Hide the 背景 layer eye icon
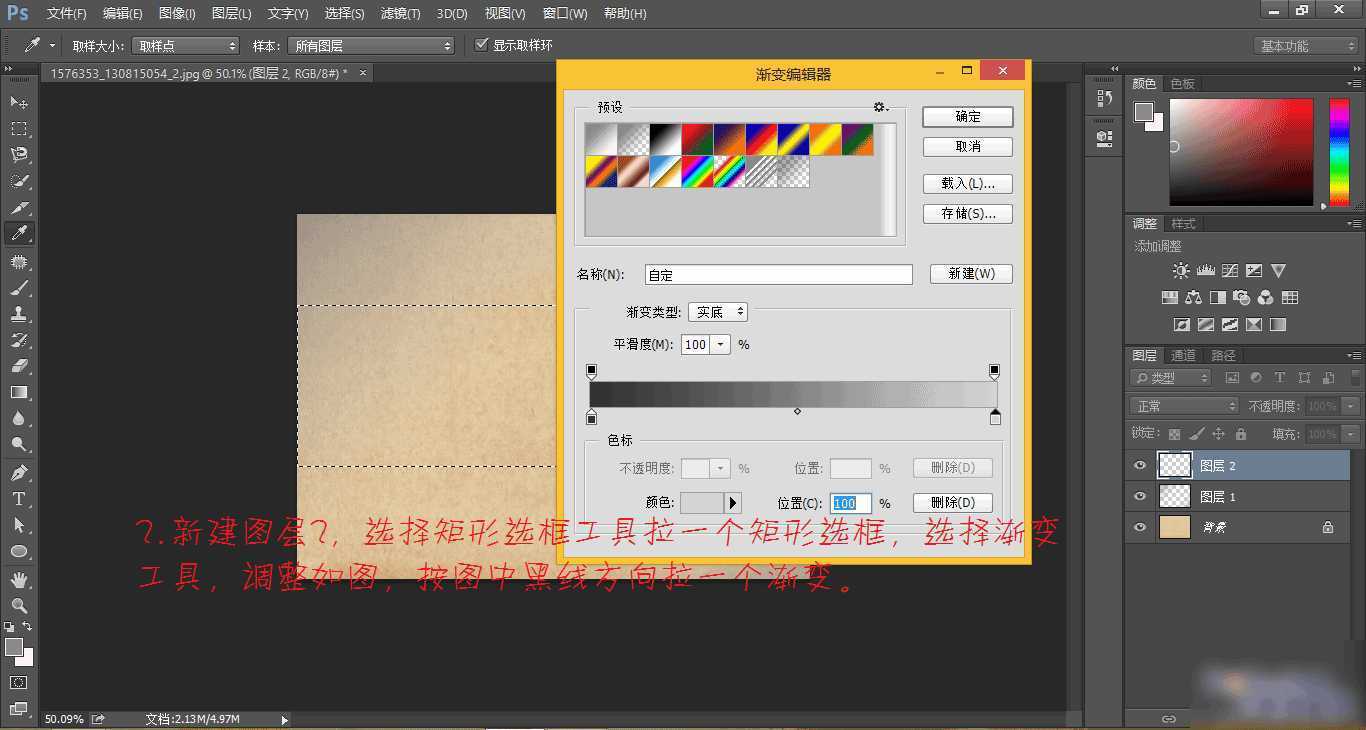 (1139, 527)
